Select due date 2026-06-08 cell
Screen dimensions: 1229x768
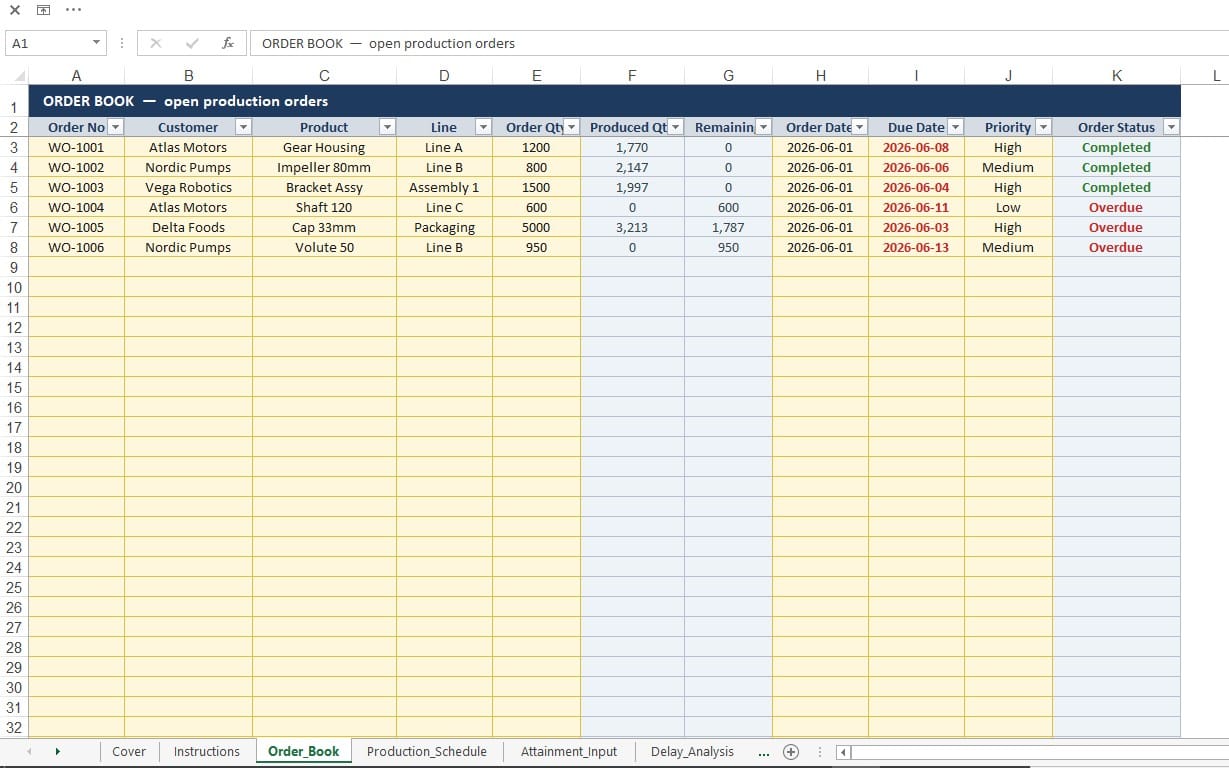tap(917, 147)
